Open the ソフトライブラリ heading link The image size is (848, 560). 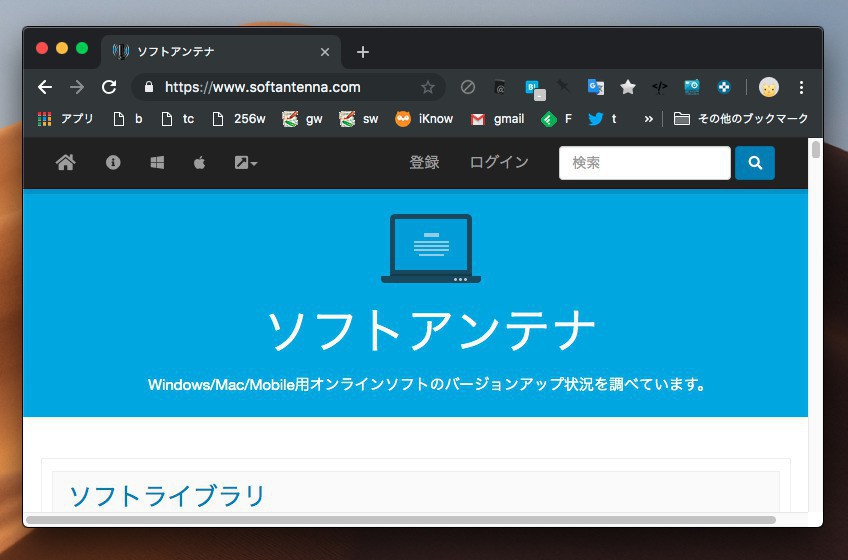click(x=167, y=496)
